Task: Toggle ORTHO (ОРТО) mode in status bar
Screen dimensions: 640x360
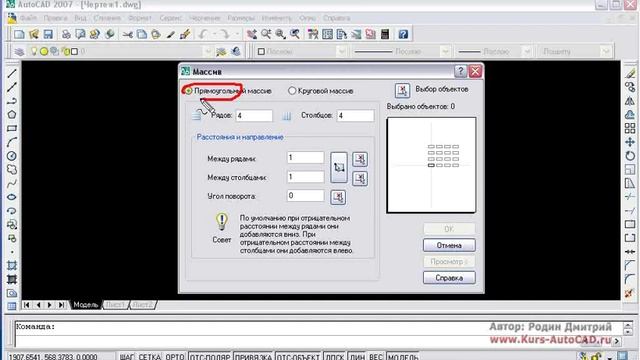Action: [x=175, y=357]
